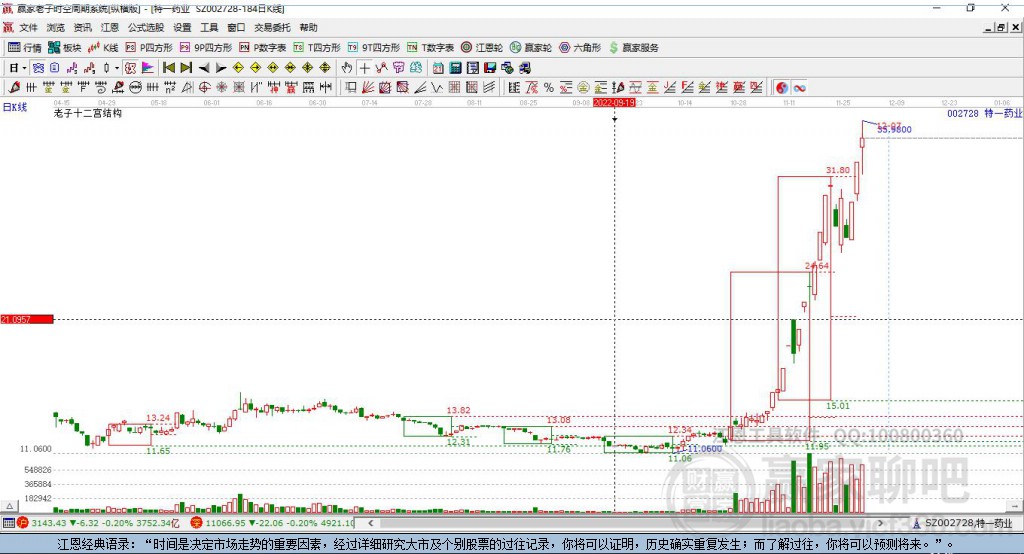The image size is (1024, 554).
Task: Open the calendar date tool
Action: pyautogui.click(x=438, y=67)
